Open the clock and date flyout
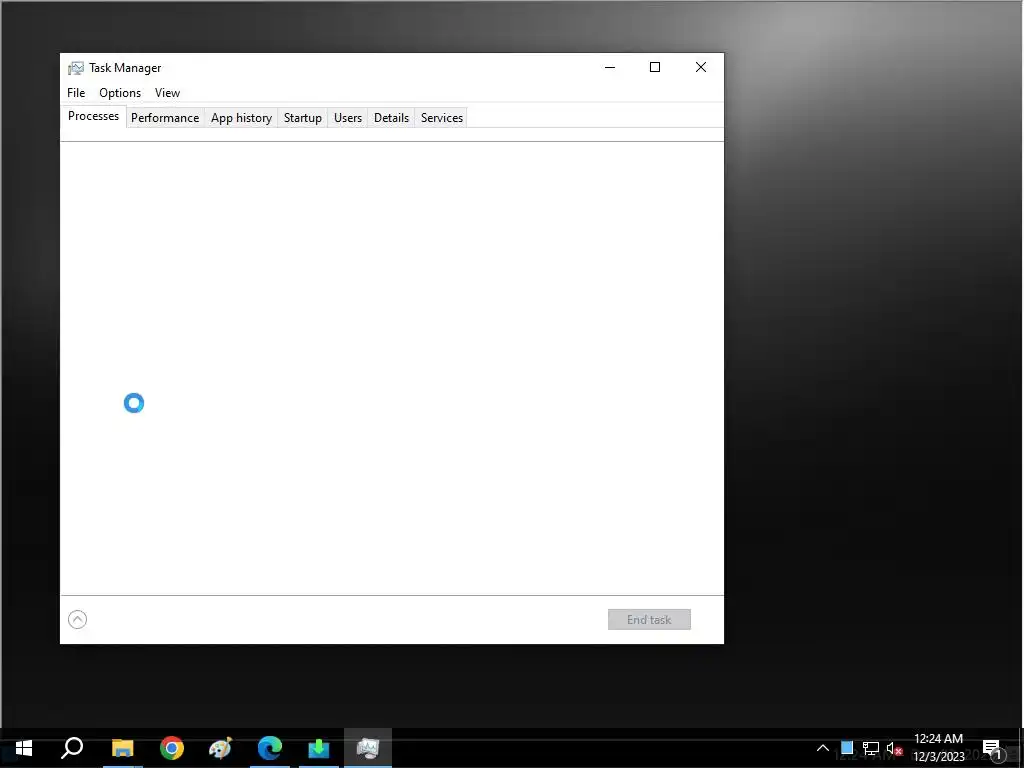Viewport: 1024px width, 768px height. (938, 748)
